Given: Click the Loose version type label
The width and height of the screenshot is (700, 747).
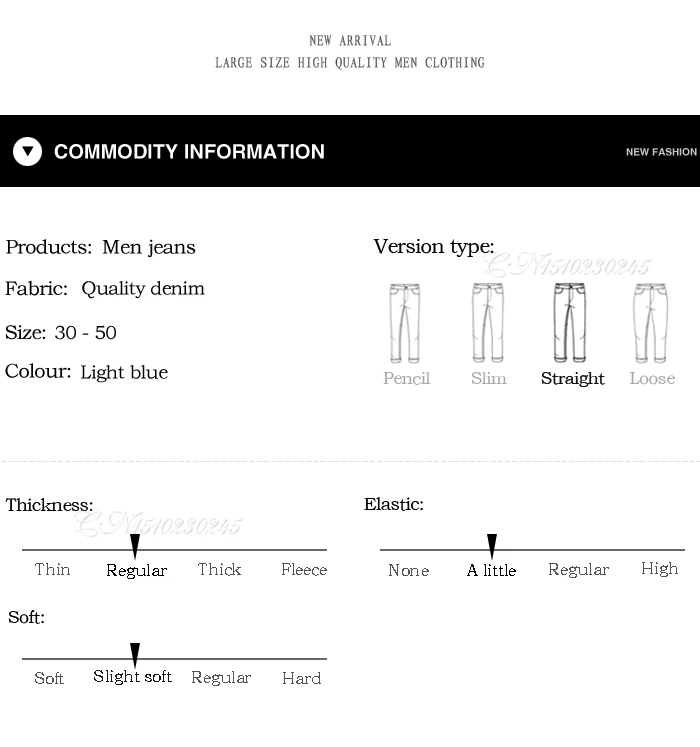Looking at the screenshot, I should [652, 378].
